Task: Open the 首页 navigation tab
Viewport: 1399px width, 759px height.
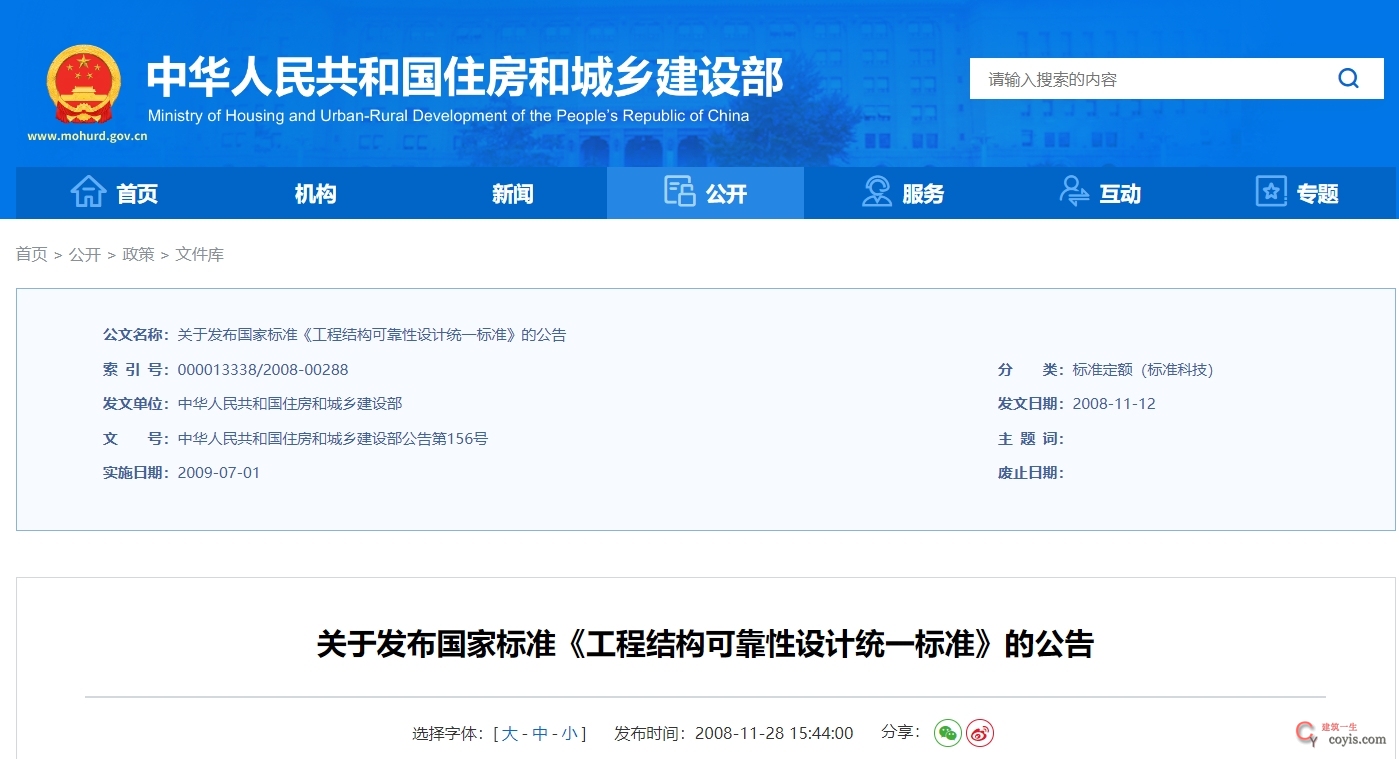Action: point(114,193)
